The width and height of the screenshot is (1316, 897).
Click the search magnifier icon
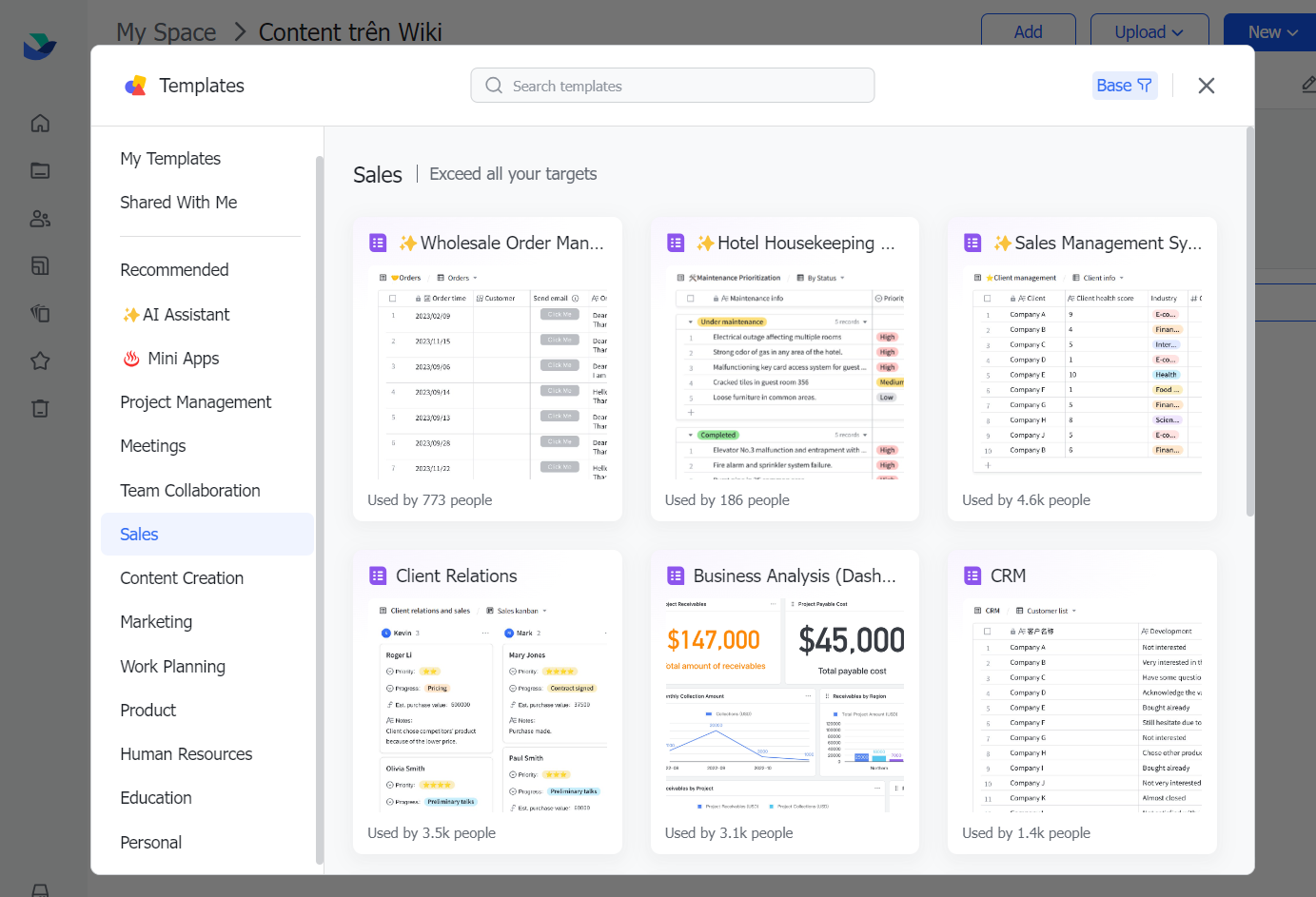coord(493,86)
